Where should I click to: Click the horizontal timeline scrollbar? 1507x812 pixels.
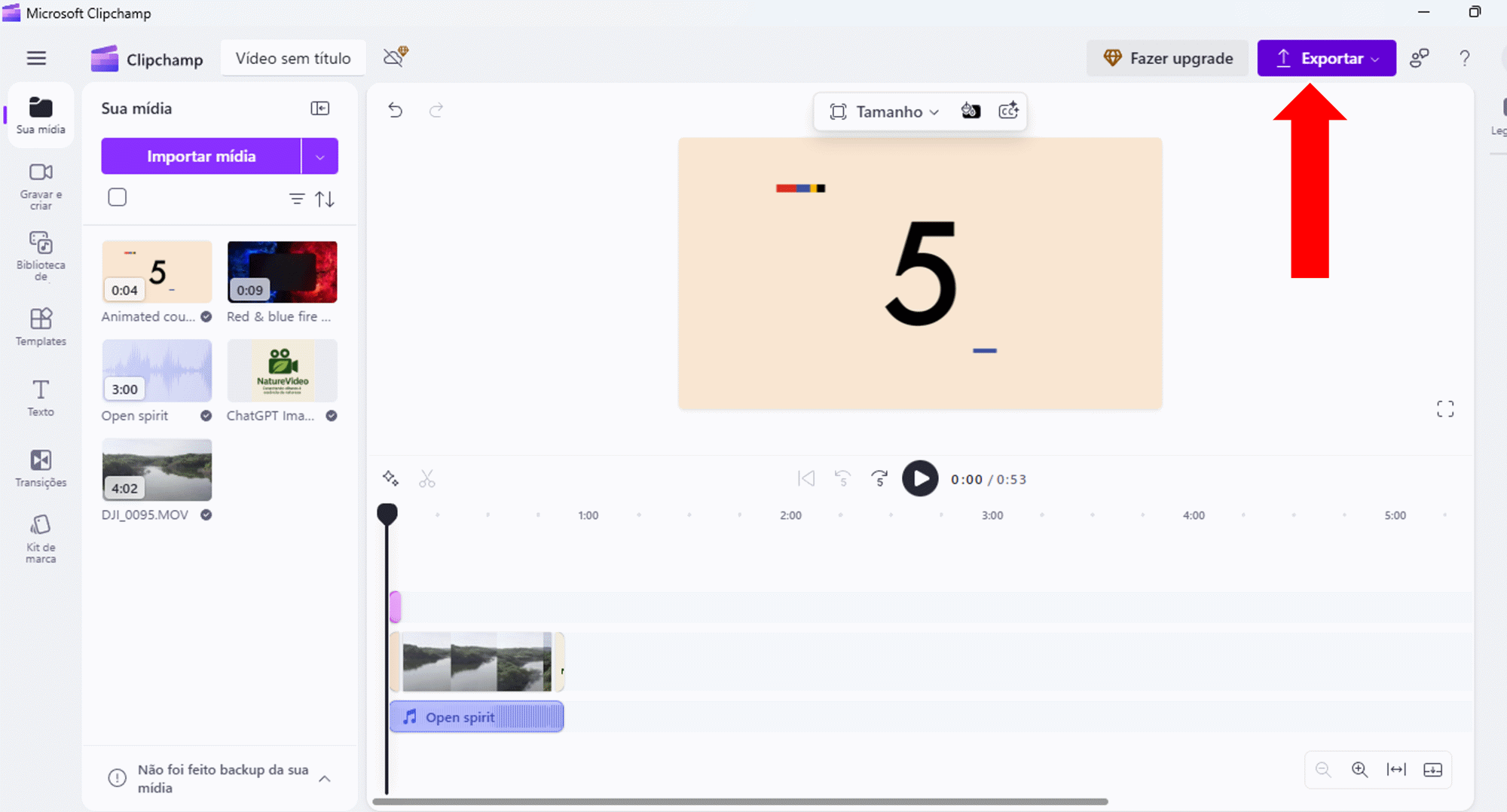pos(740,801)
